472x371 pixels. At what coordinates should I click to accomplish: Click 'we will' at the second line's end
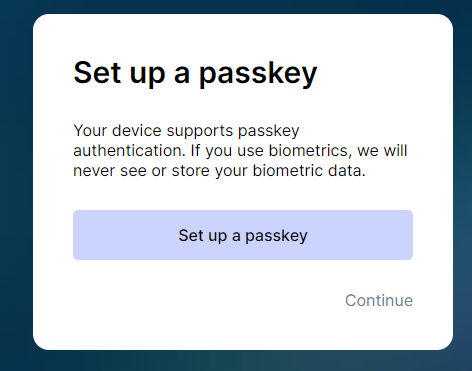(382, 151)
